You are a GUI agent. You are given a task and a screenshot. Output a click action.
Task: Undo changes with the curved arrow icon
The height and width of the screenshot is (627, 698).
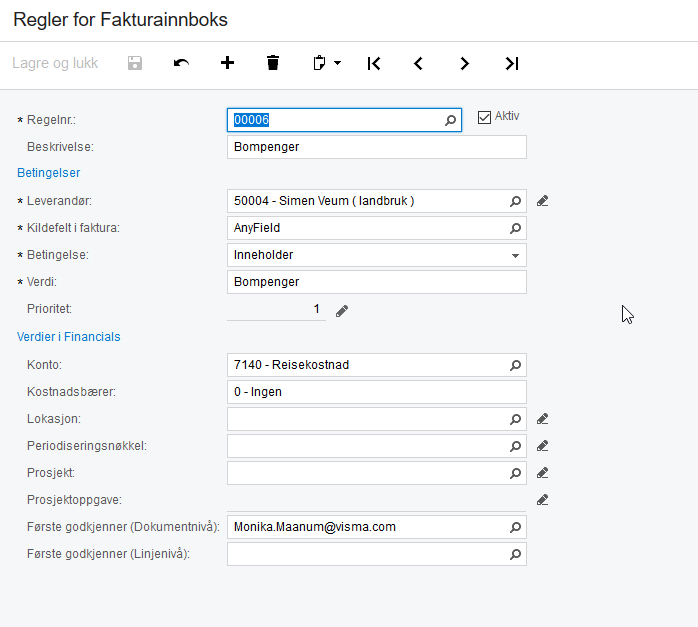181,63
